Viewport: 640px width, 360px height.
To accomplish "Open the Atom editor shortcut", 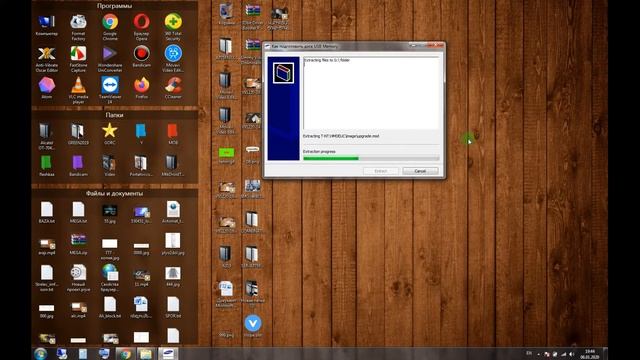I will tap(47, 88).
